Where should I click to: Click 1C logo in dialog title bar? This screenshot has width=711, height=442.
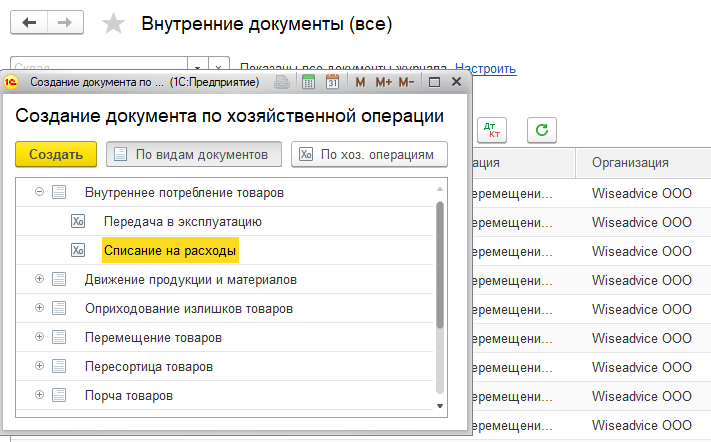click(x=11, y=82)
